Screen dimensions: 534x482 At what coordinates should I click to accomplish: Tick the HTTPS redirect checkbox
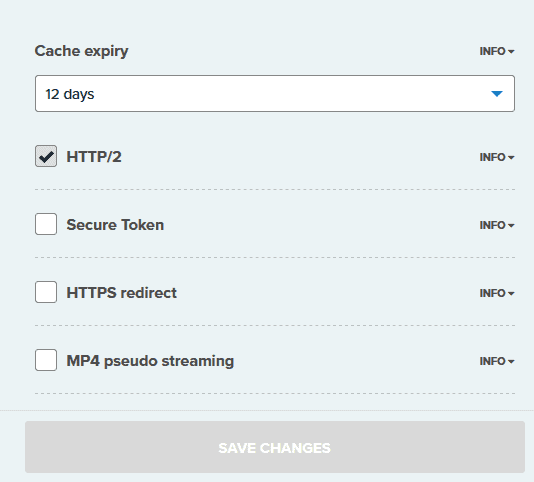[46, 292]
